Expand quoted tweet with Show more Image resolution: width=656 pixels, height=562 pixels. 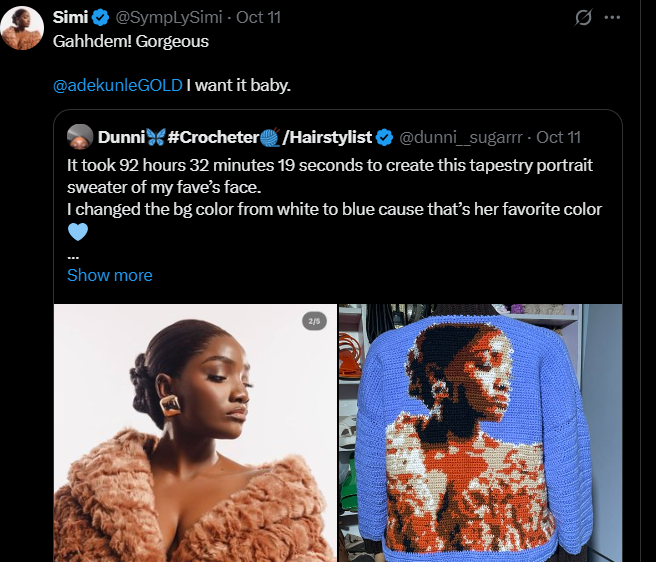[110, 275]
